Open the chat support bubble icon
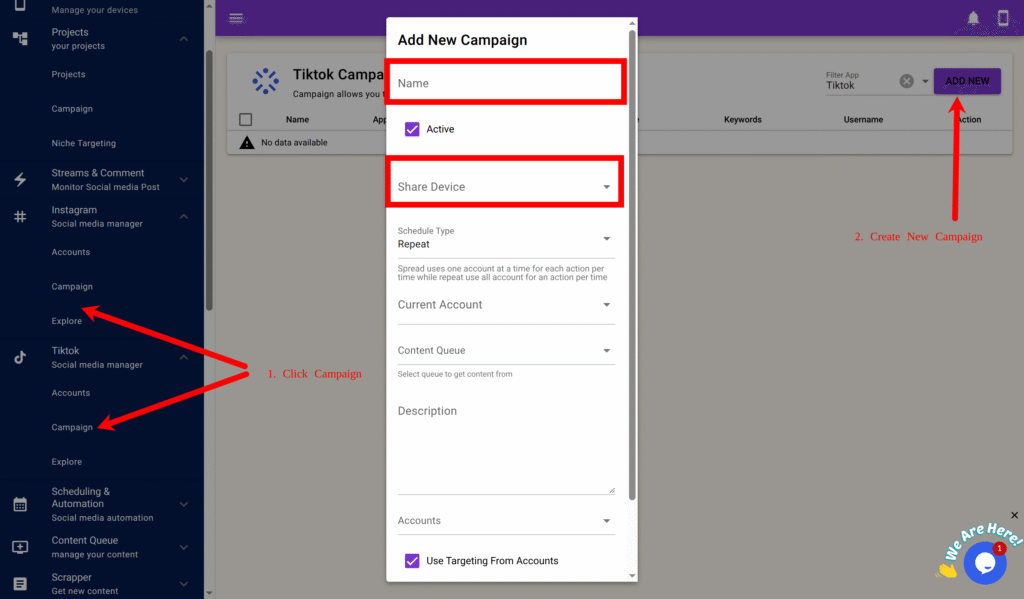Image resolution: width=1024 pixels, height=599 pixels. pyautogui.click(x=984, y=563)
